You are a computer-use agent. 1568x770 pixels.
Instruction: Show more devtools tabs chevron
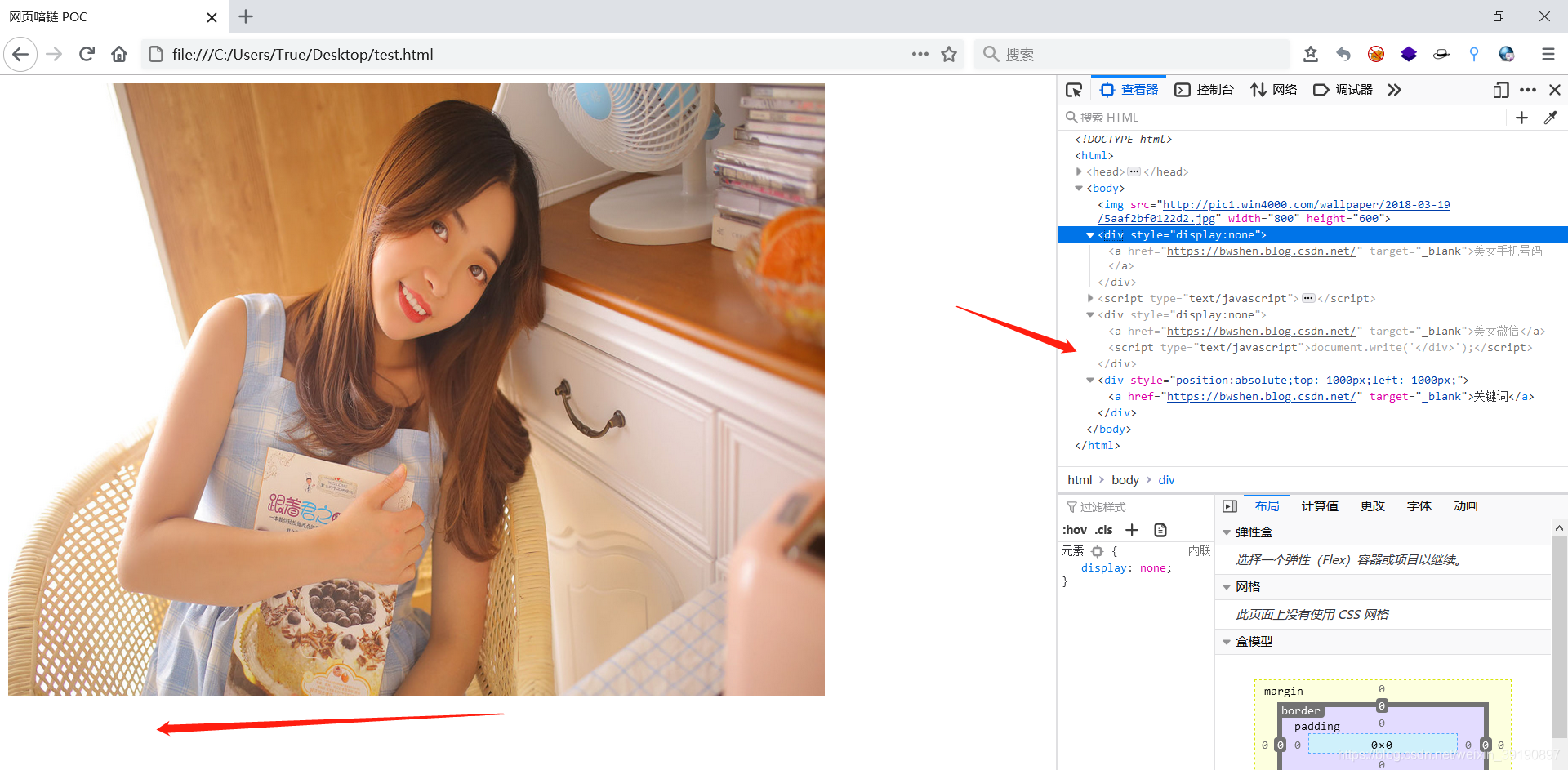(1394, 90)
